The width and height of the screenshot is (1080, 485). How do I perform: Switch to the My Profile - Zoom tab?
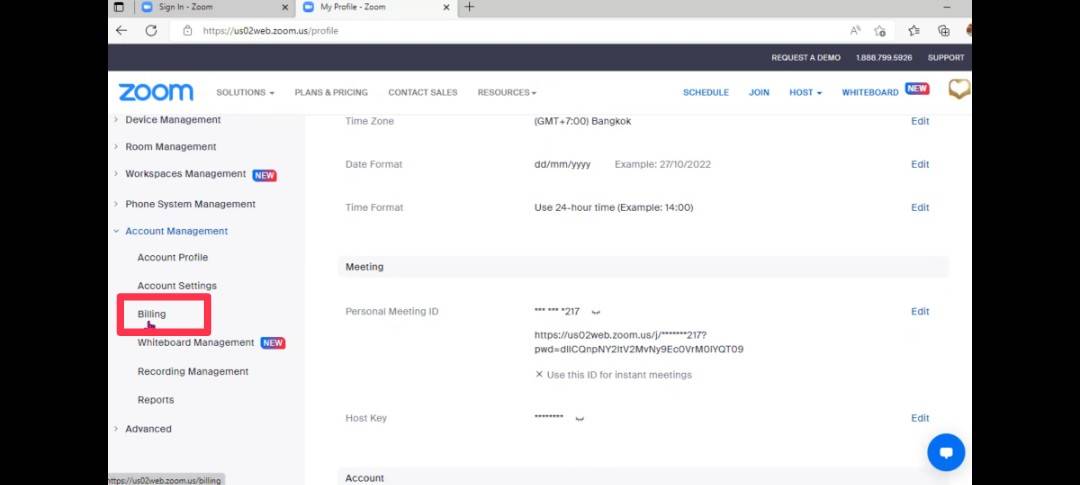coord(375,7)
